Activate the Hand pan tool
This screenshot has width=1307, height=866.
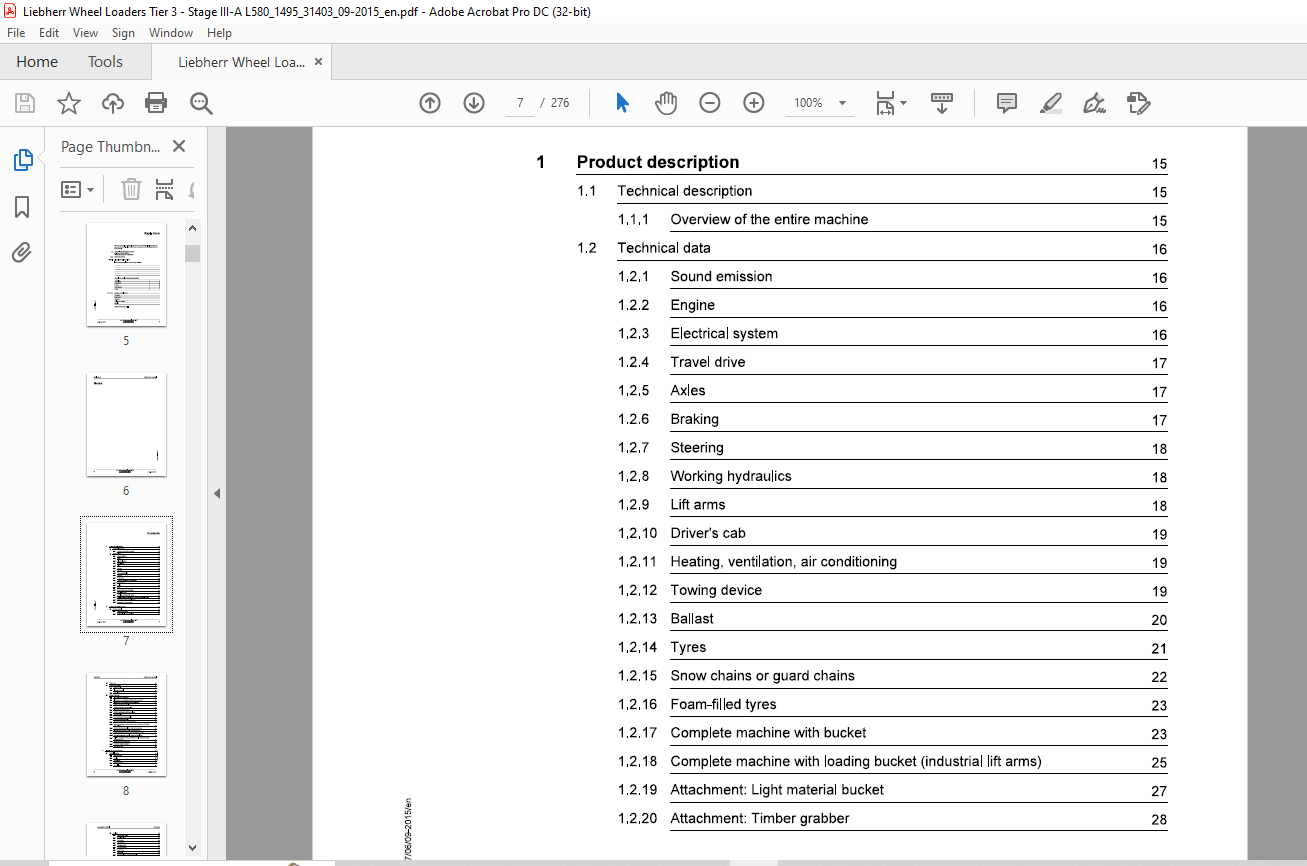pyautogui.click(x=666, y=103)
